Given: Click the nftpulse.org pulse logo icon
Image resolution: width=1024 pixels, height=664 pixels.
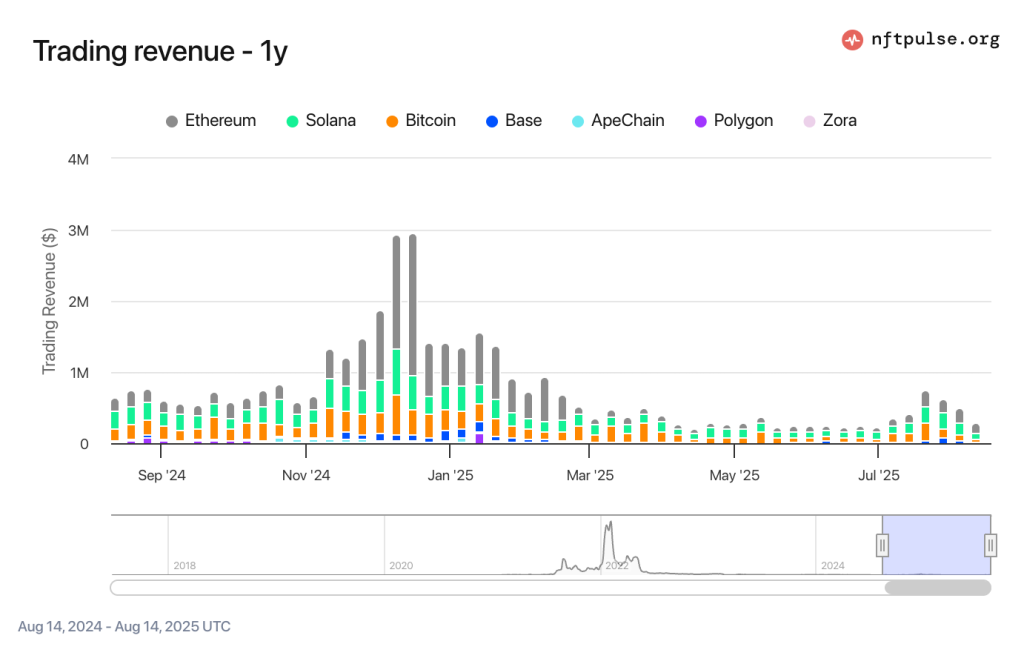Looking at the screenshot, I should pos(852,40).
